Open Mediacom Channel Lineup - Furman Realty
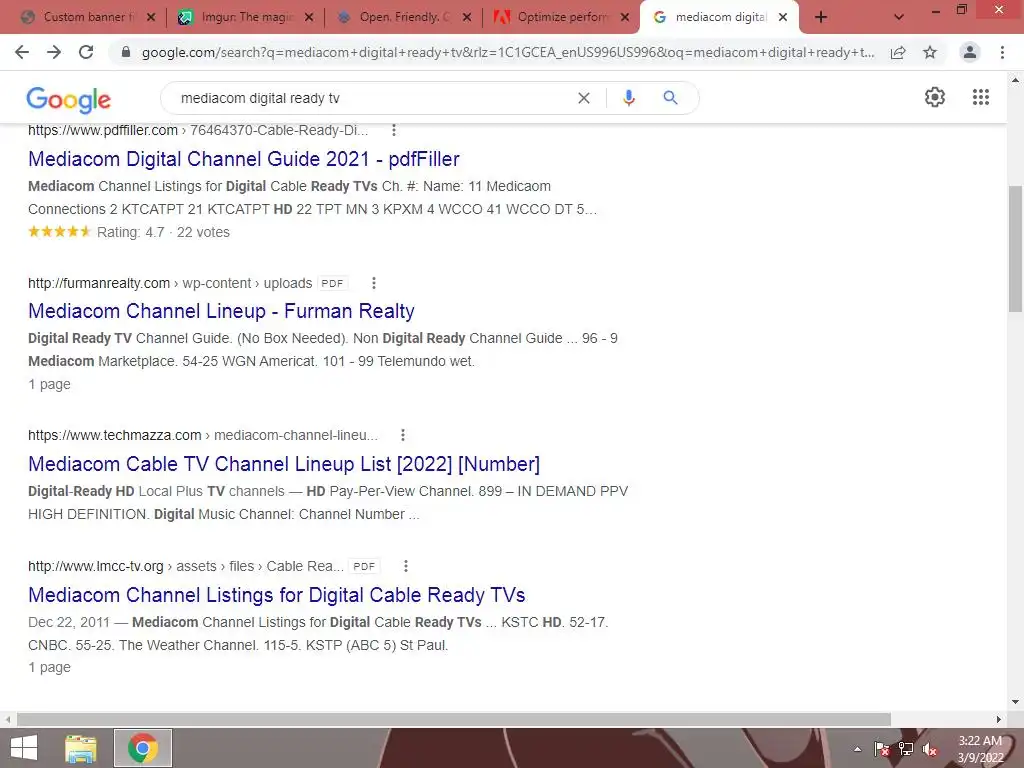 coord(221,311)
